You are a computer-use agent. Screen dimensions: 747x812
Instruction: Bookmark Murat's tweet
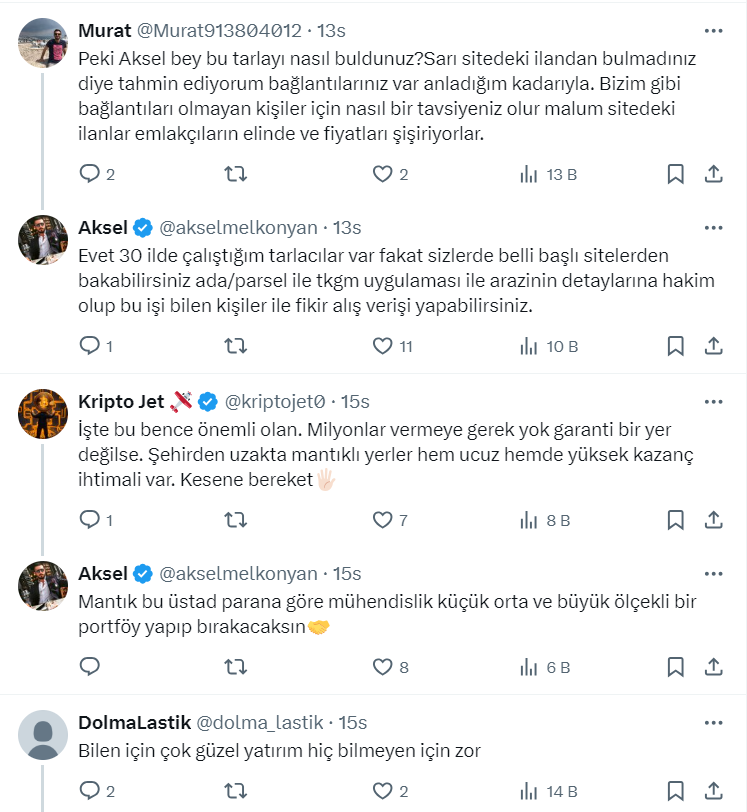click(x=676, y=174)
